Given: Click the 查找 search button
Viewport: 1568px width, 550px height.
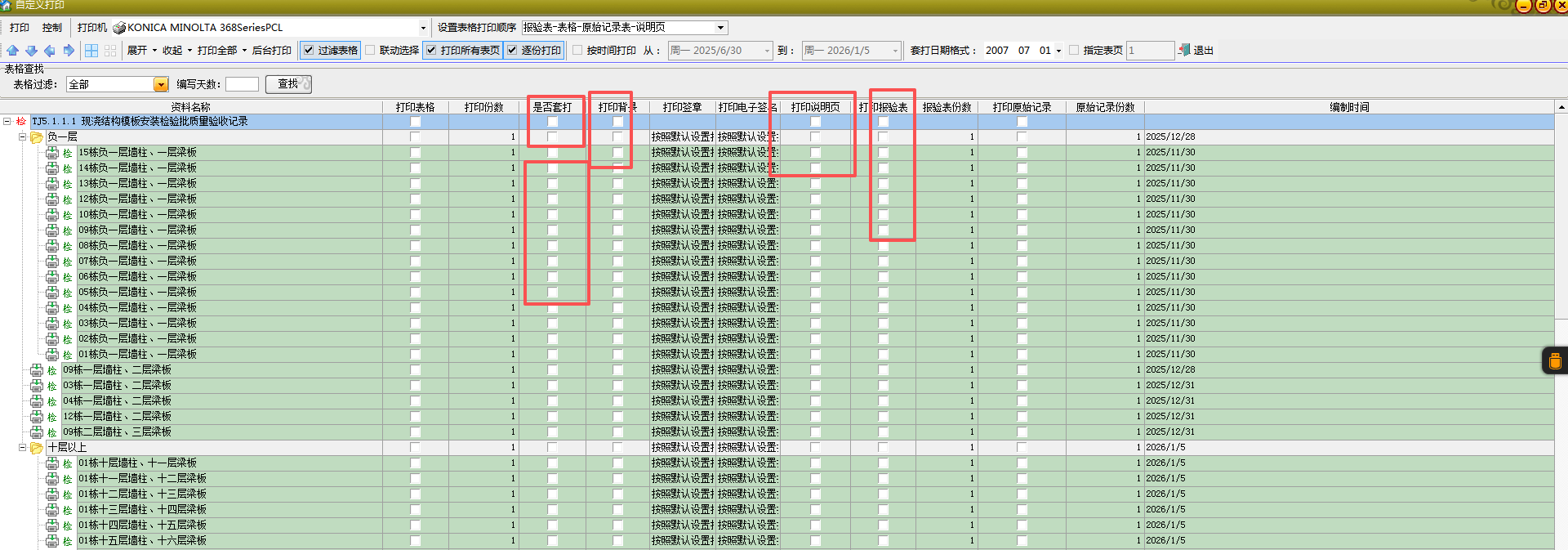Looking at the screenshot, I should [288, 84].
